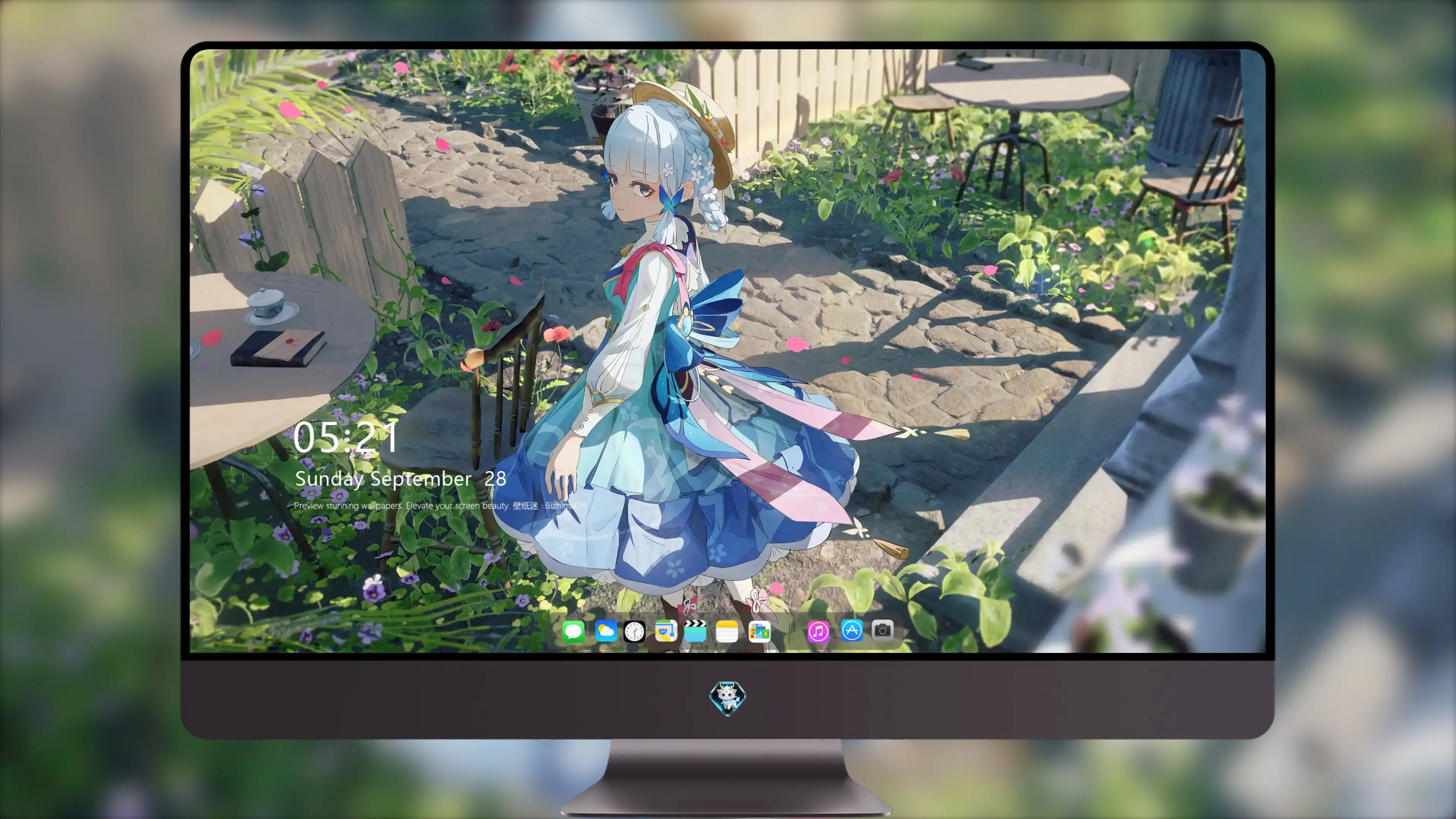Open the Camera app in the dock

pos(882,631)
